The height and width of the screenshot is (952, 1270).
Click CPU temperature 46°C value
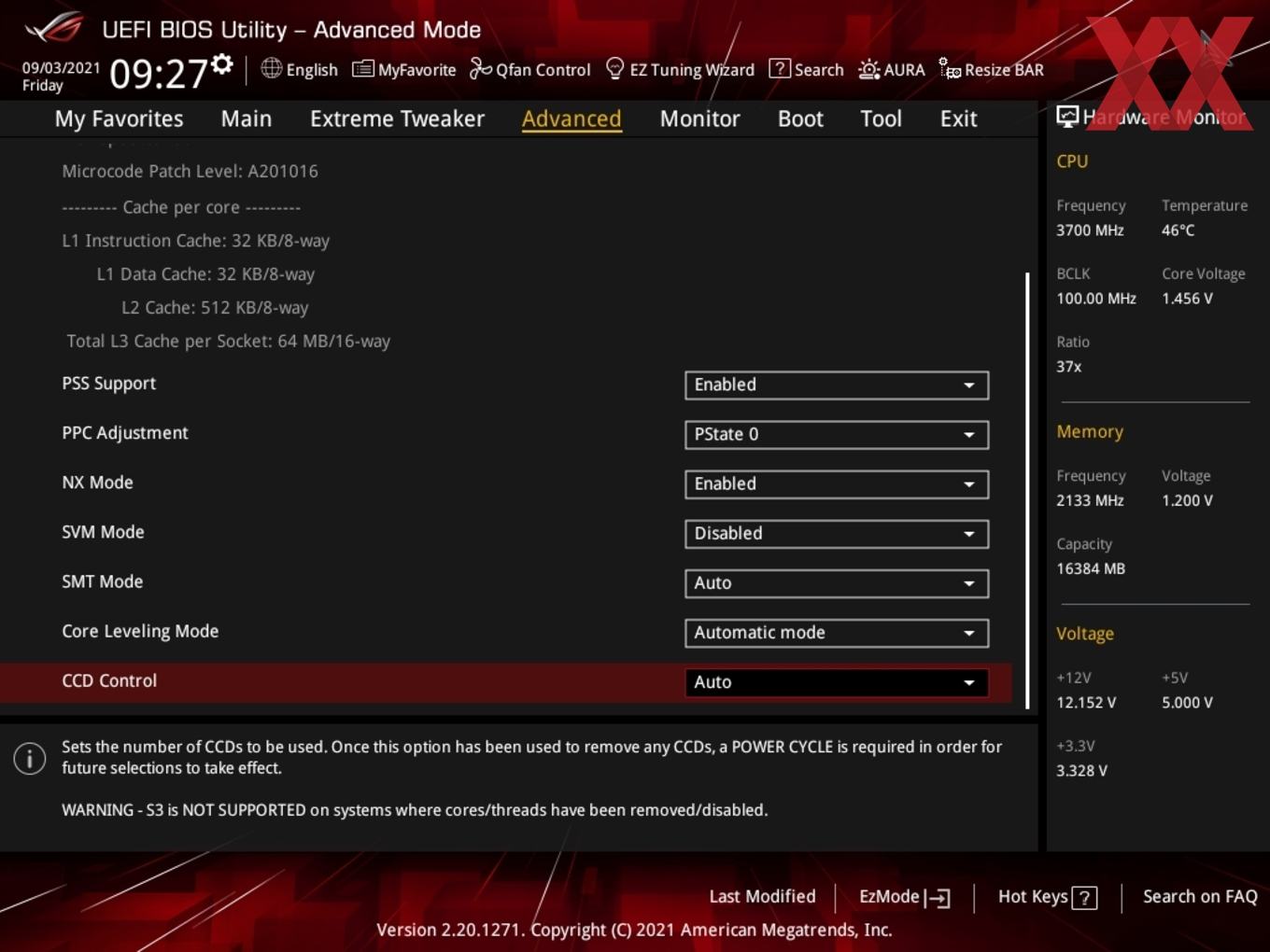pos(1178,230)
